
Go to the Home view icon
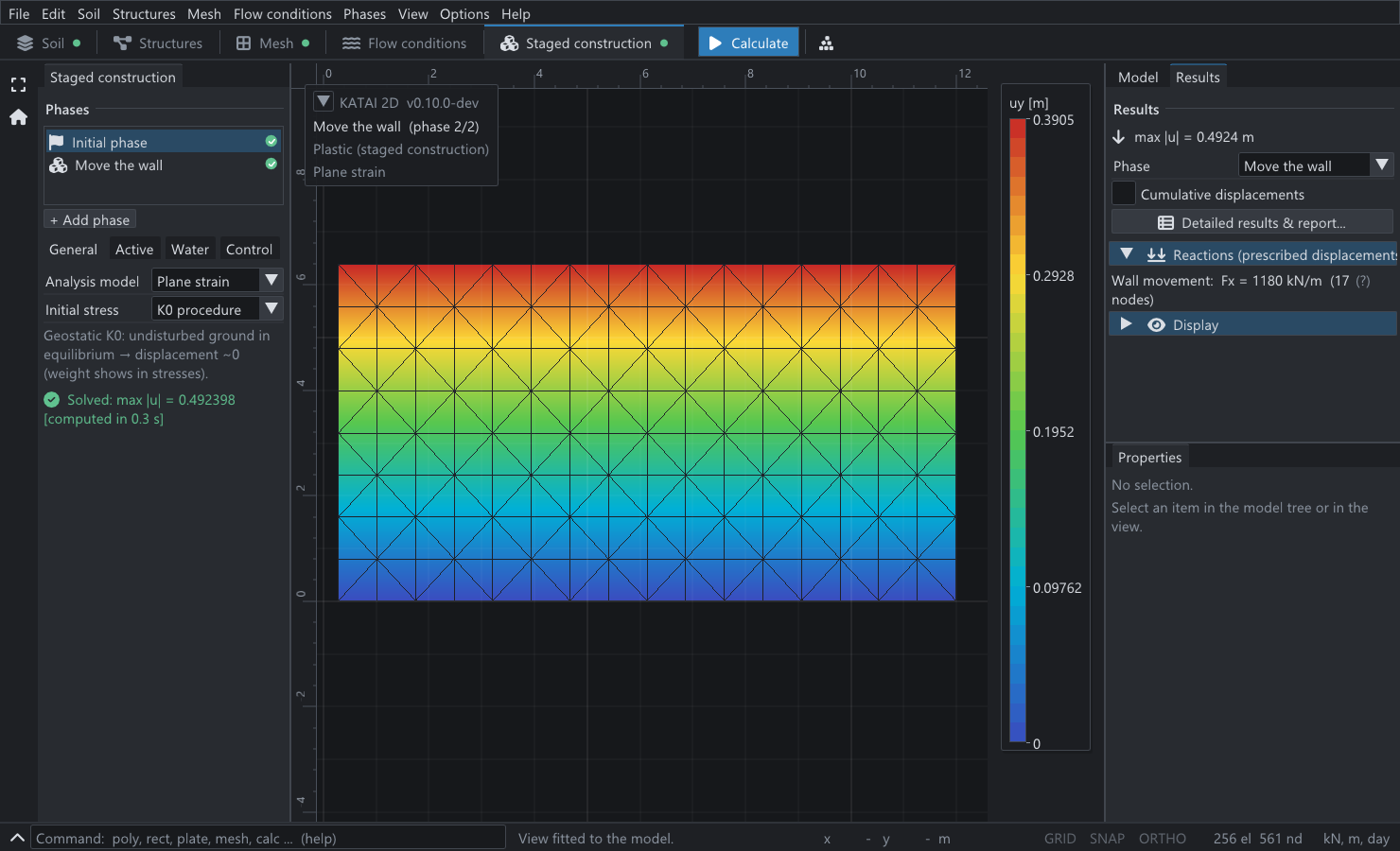(18, 117)
